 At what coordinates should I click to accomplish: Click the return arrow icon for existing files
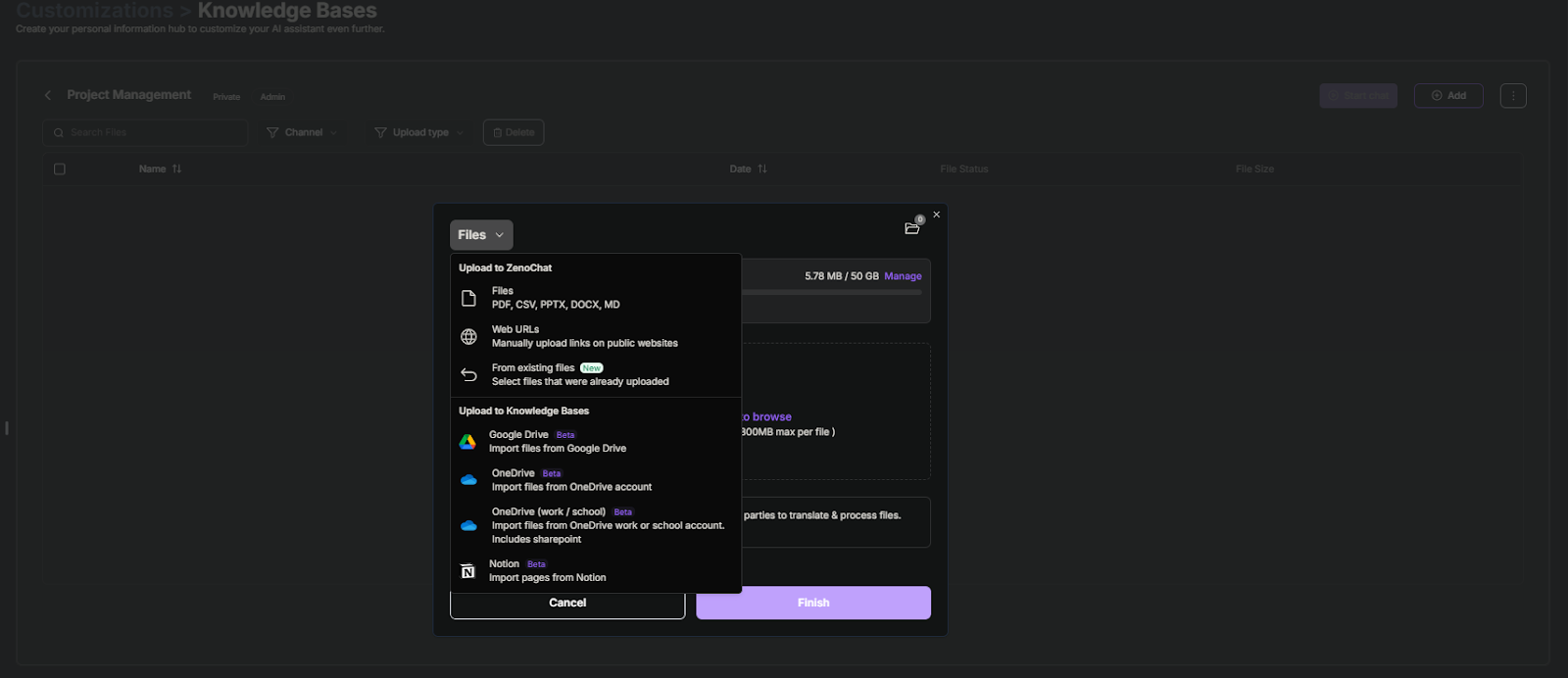(x=468, y=375)
